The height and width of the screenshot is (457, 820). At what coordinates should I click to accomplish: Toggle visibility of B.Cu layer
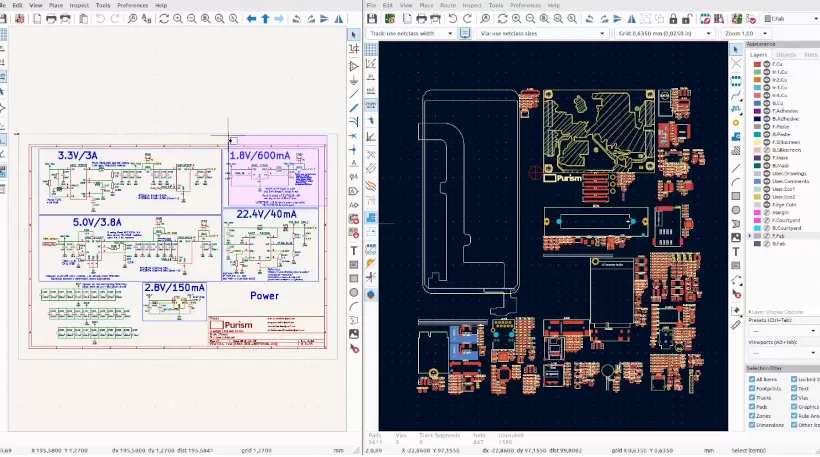(767, 104)
